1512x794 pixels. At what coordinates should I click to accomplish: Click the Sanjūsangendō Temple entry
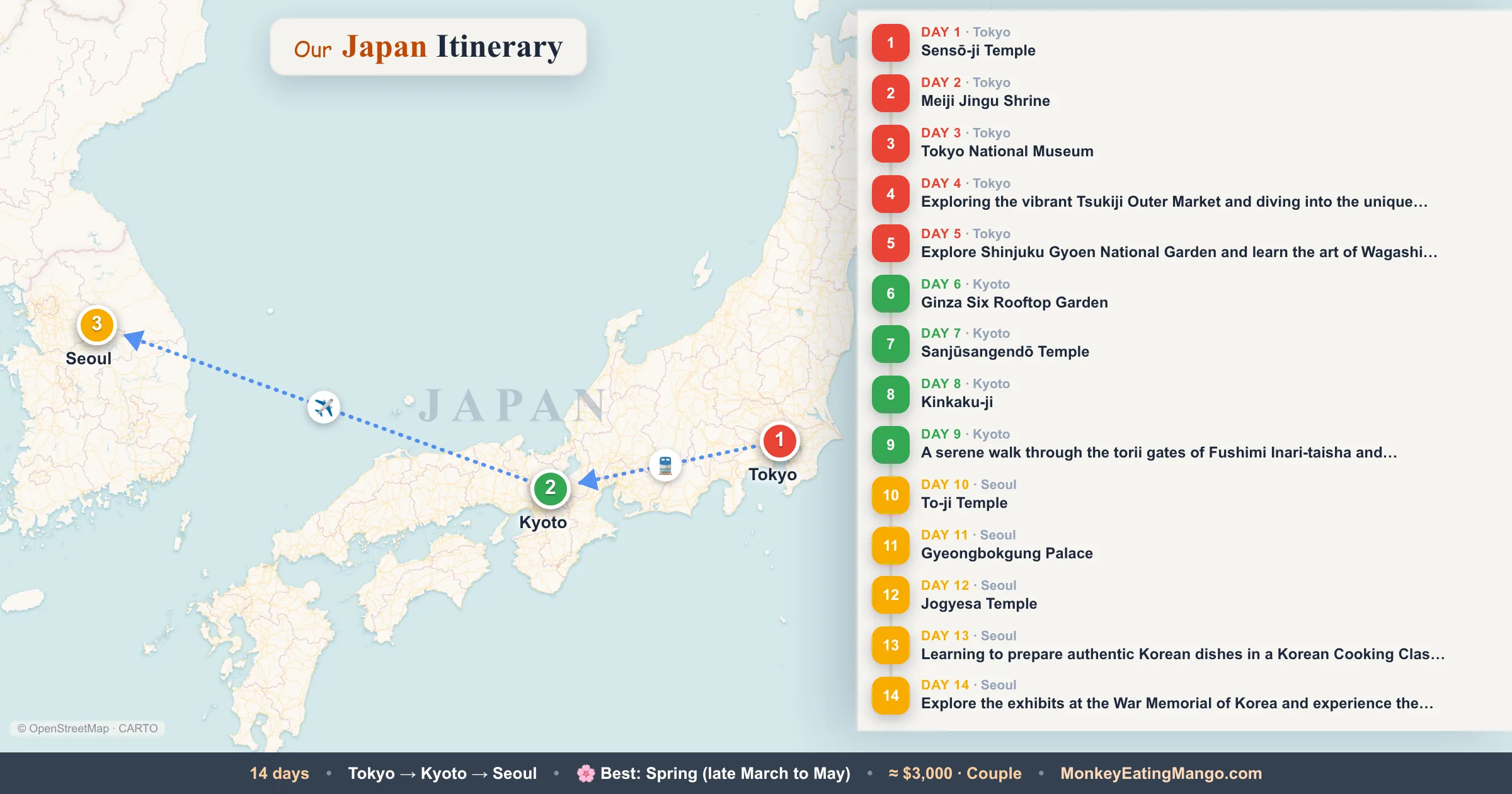[1005, 352]
